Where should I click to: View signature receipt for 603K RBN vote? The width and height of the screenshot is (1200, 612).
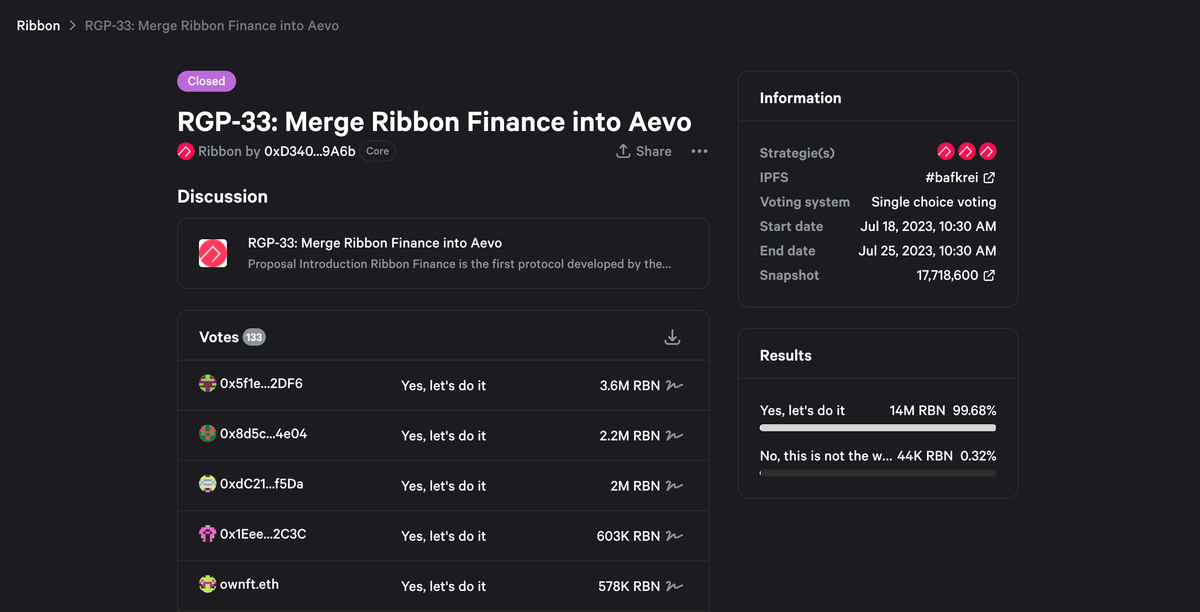click(674, 535)
